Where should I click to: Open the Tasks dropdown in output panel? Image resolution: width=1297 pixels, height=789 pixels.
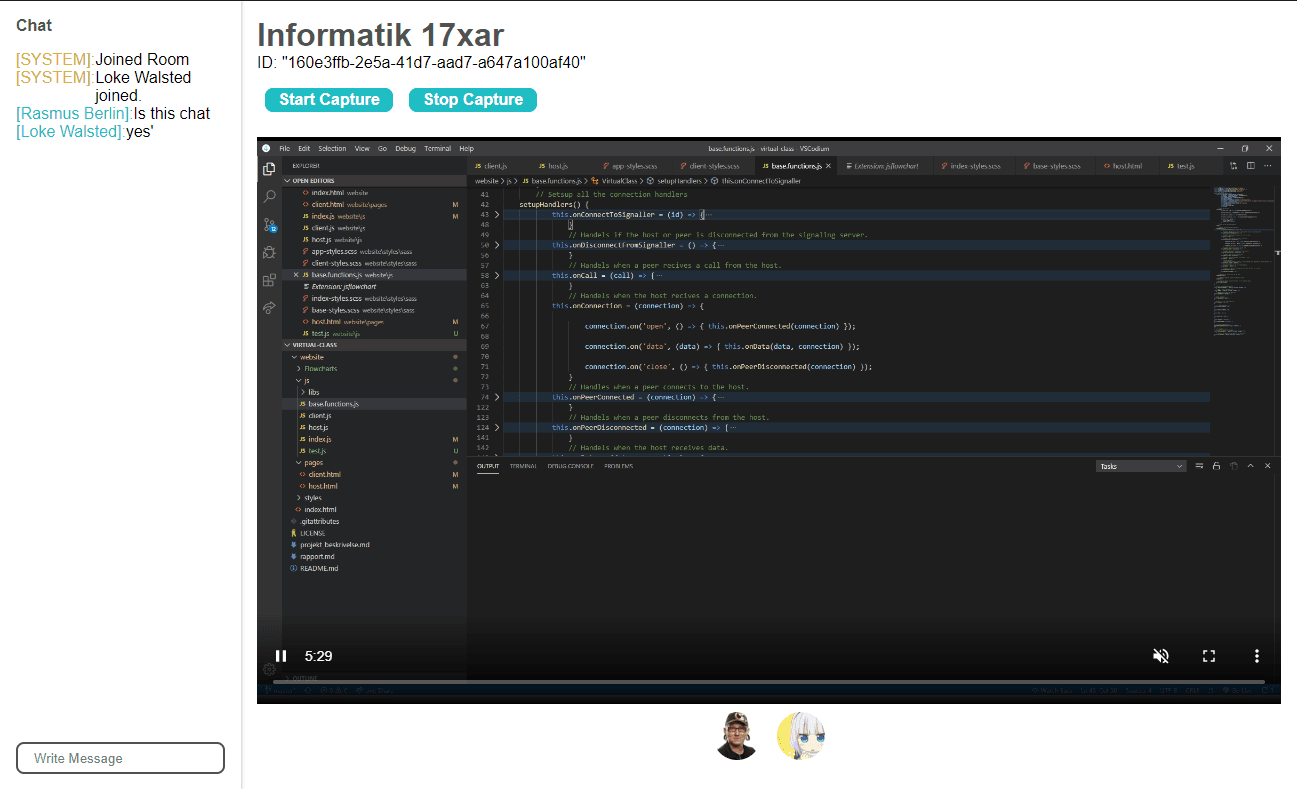(x=1141, y=466)
